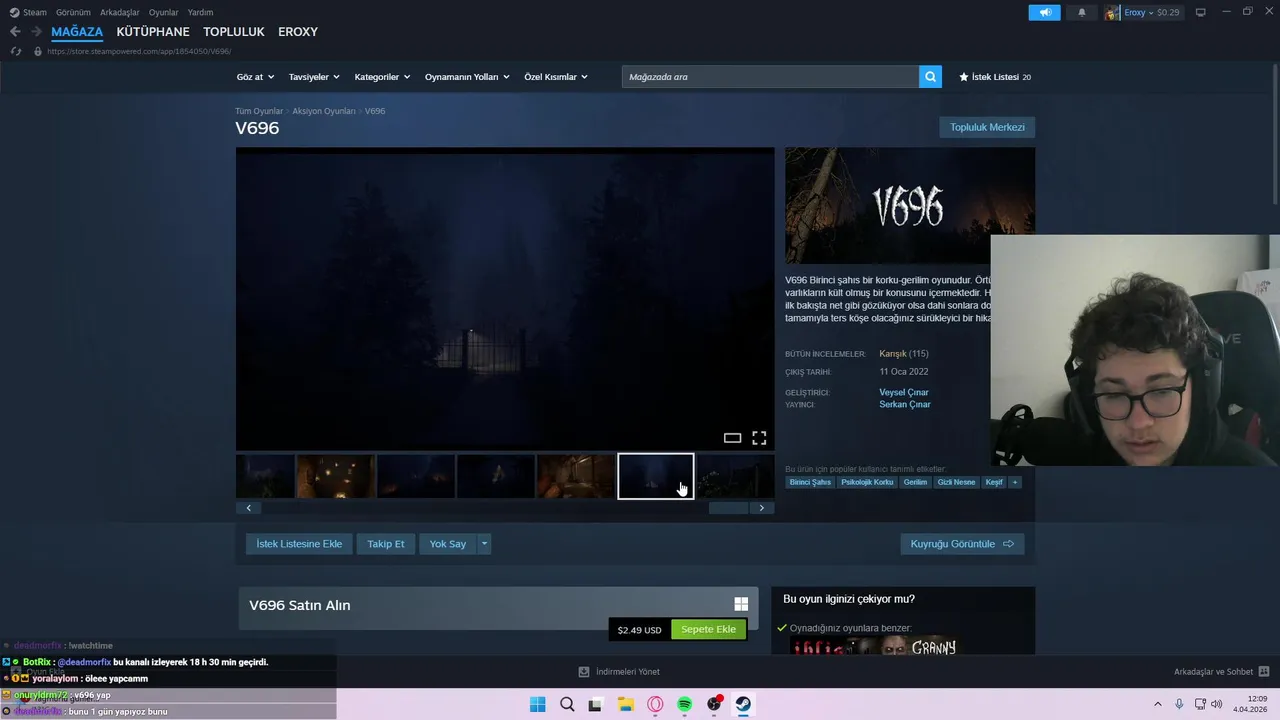Open the Arkadaşlar menu
This screenshot has height=720, width=1280.
pos(120,12)
